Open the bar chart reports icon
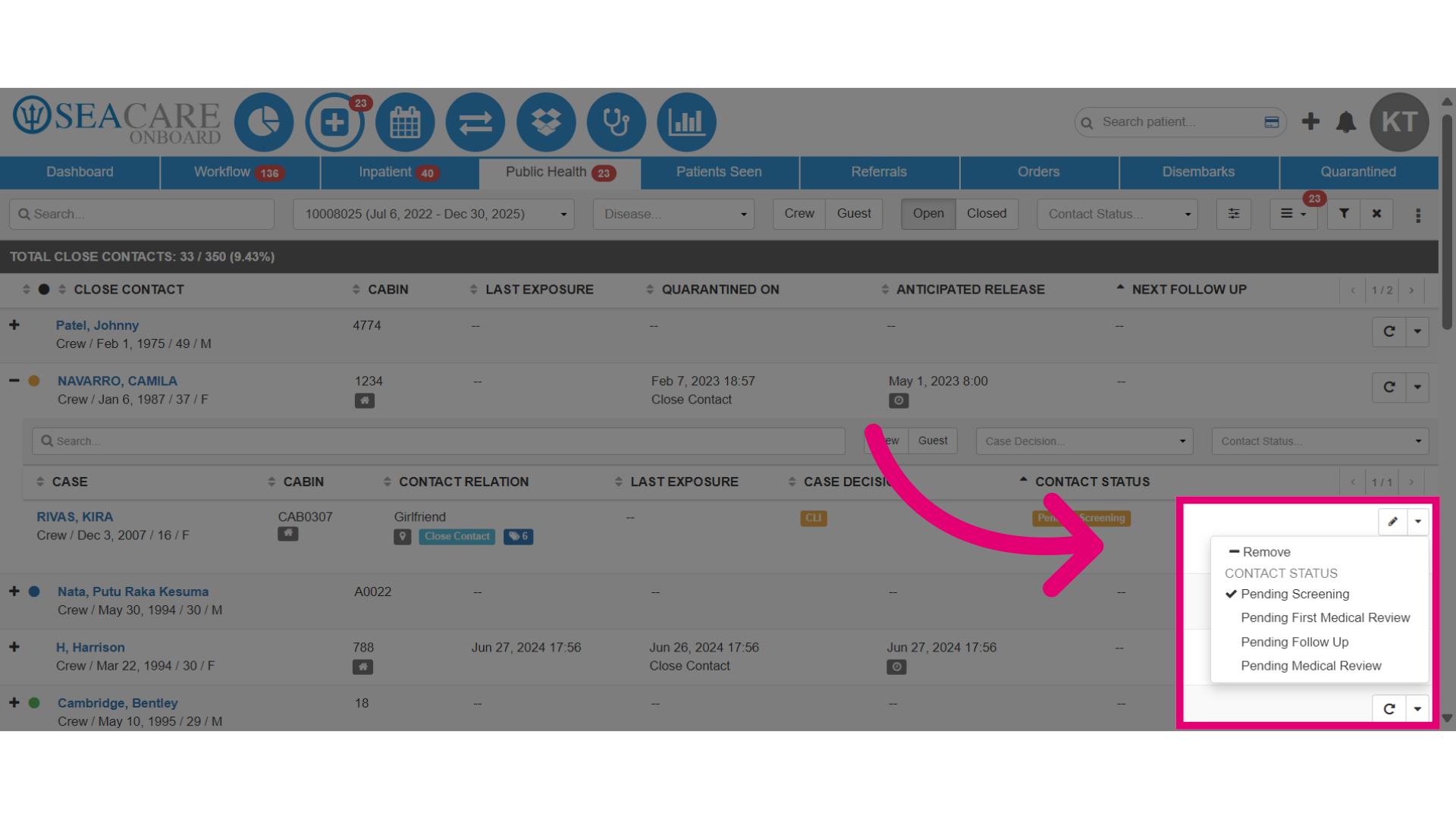This screenshot has height=819, width=1456. [687, 122]
